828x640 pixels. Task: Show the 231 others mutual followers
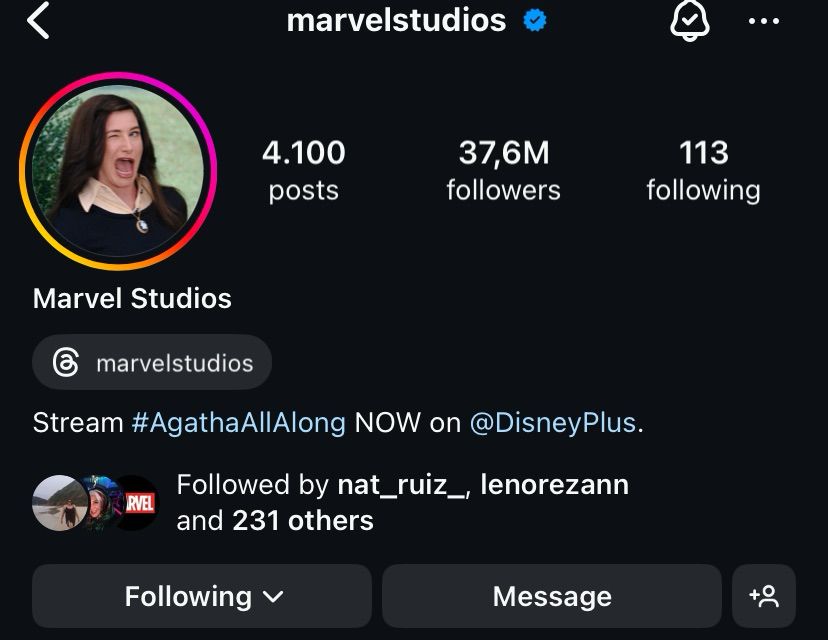click(x=302, y=521)
